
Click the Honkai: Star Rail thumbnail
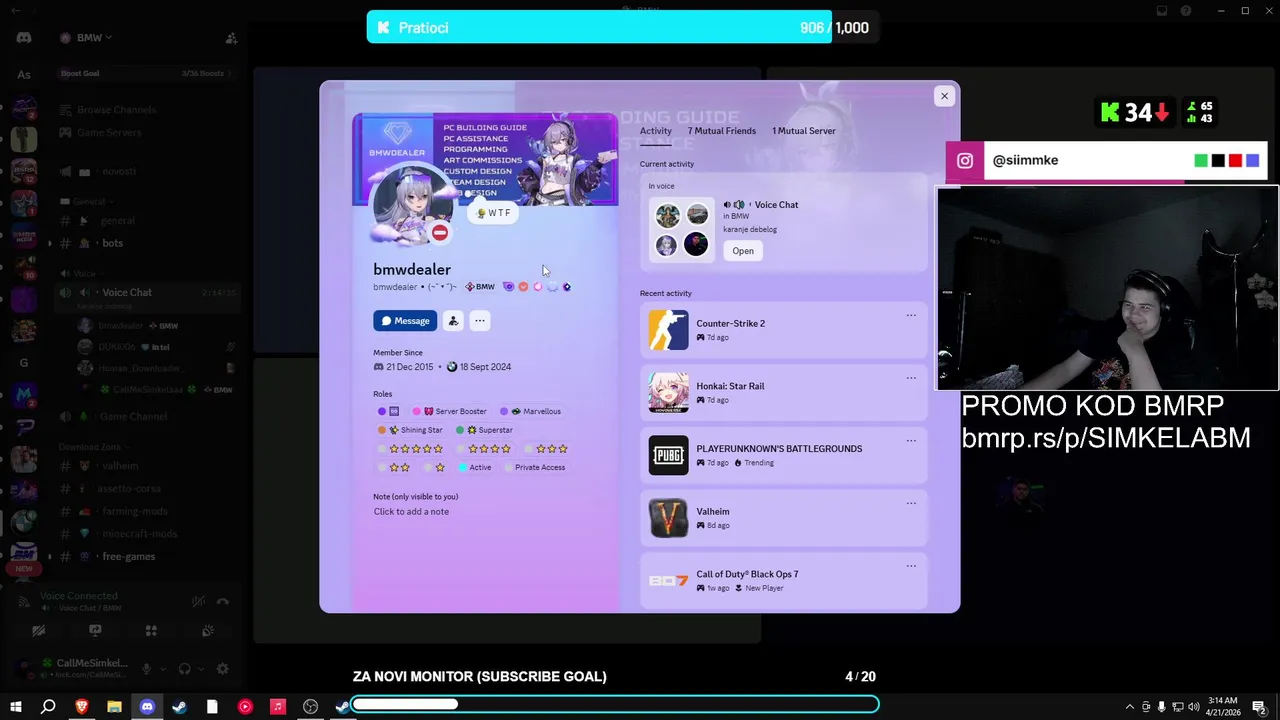coord(668,393)
